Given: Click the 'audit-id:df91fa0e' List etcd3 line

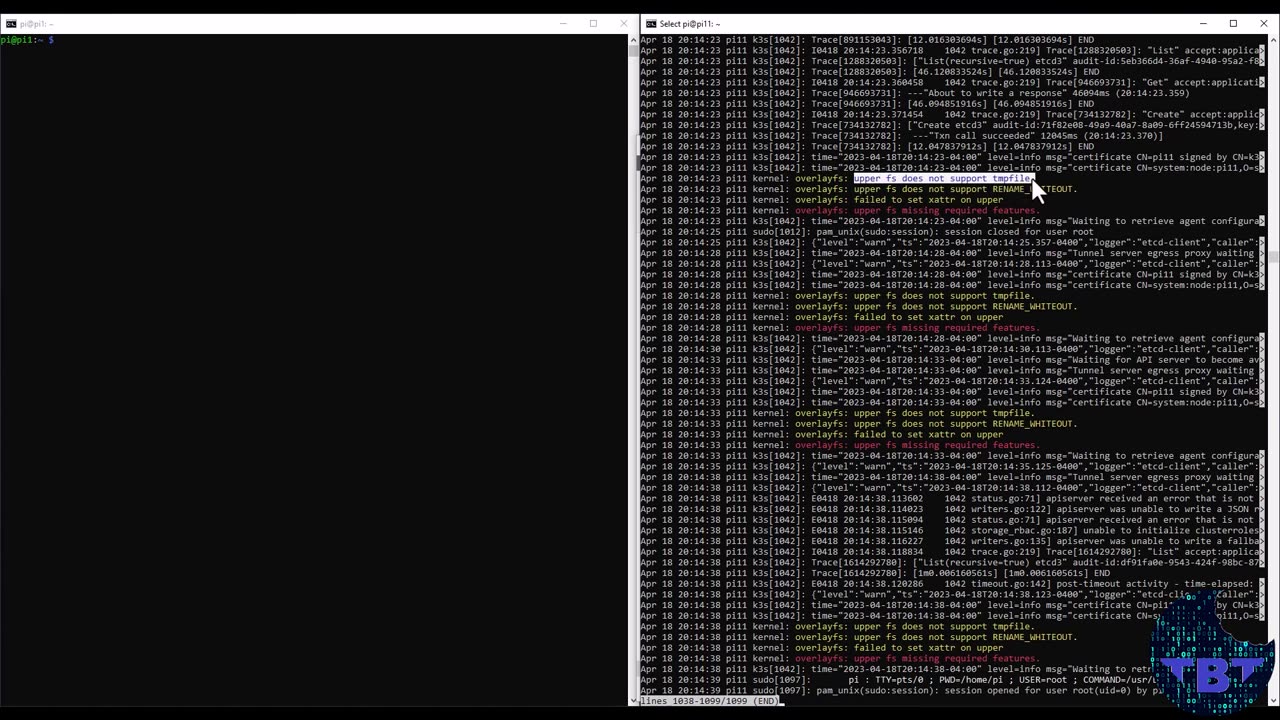Looking at the screenshot, I should pyautogui.click(x=952, y=563).
